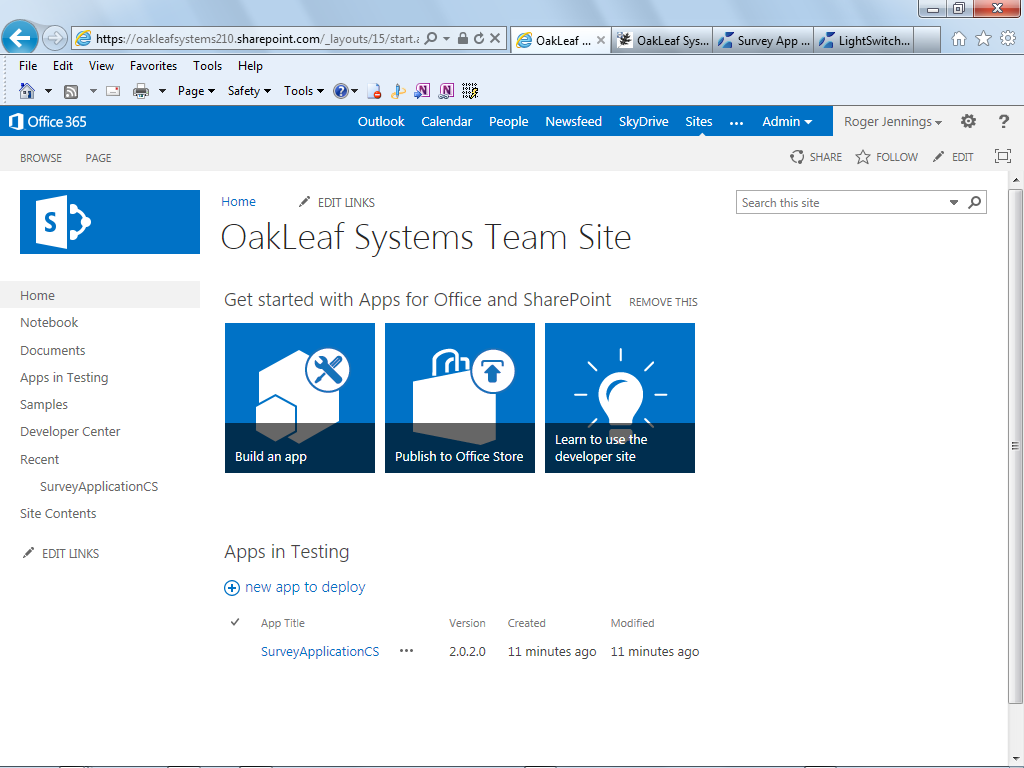
Task: Click the Print icon in command bar
Action: 140,91
